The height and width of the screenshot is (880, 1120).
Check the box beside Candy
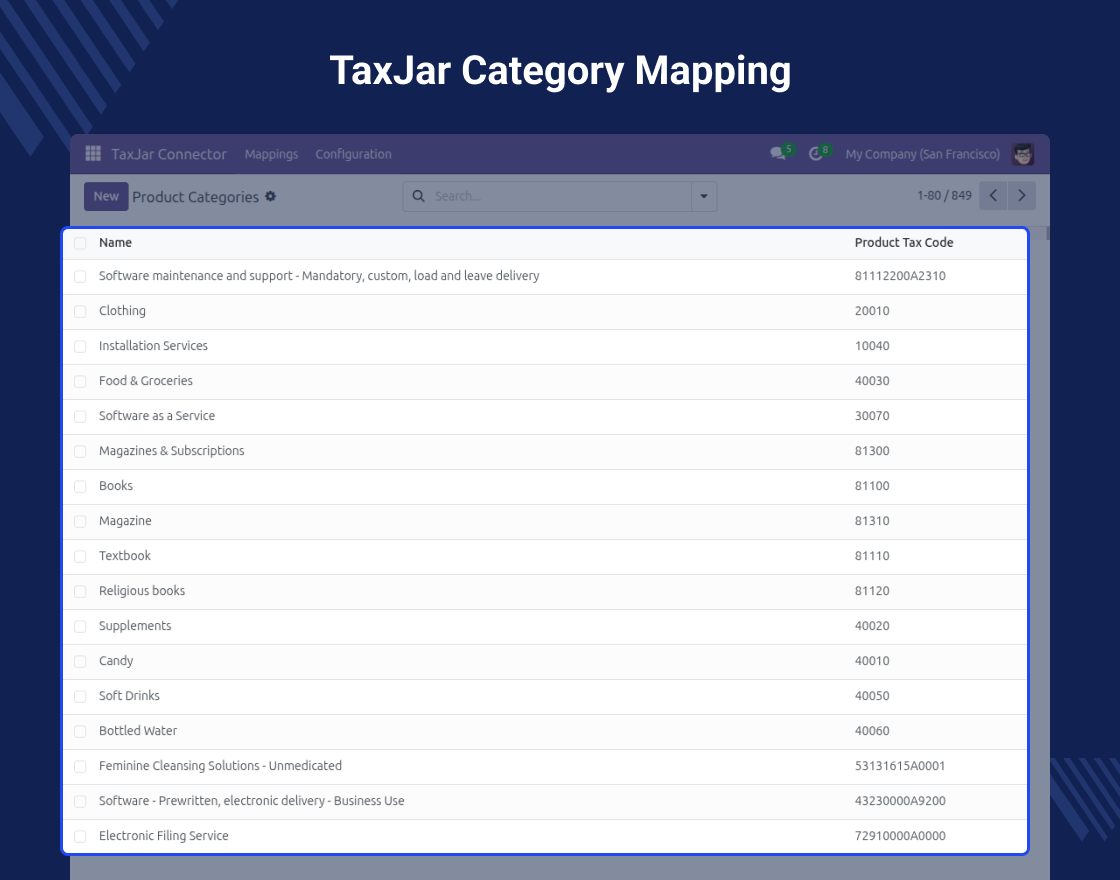(80, 661)
